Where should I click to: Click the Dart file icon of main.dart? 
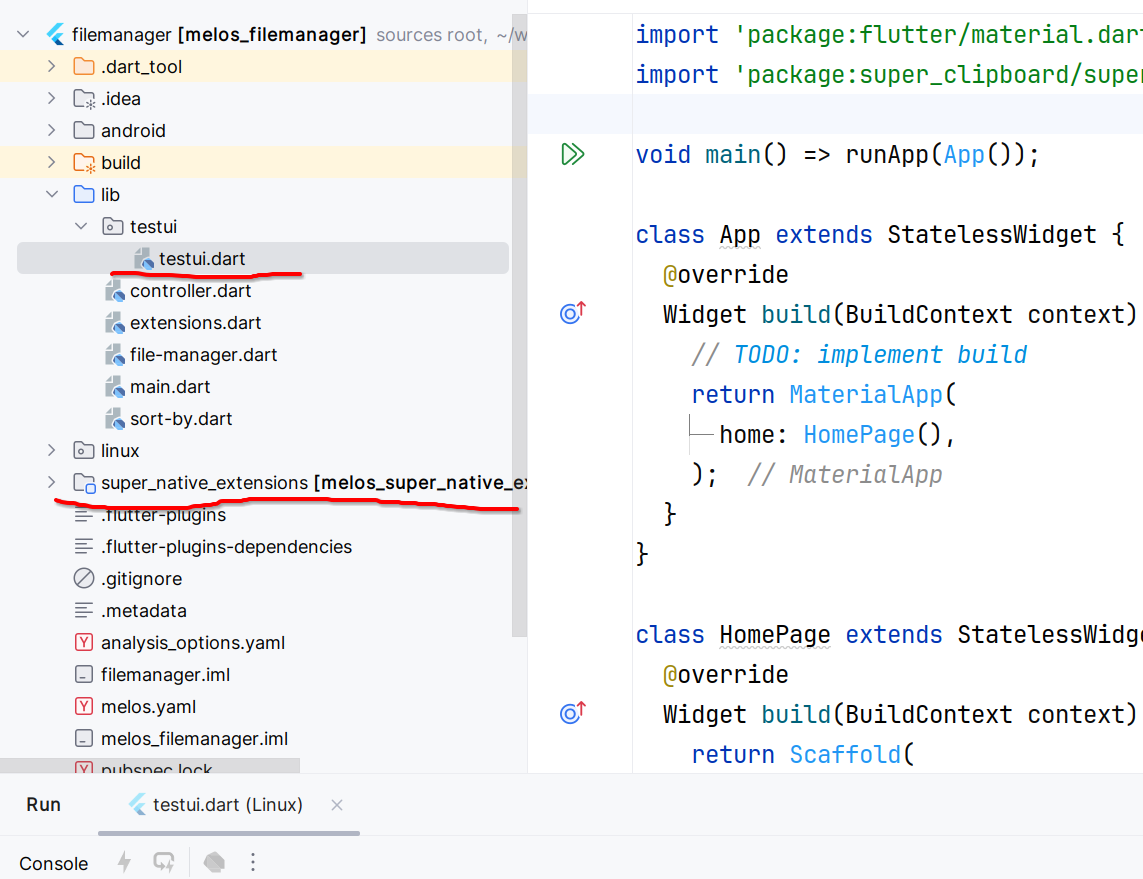(114, 387)
